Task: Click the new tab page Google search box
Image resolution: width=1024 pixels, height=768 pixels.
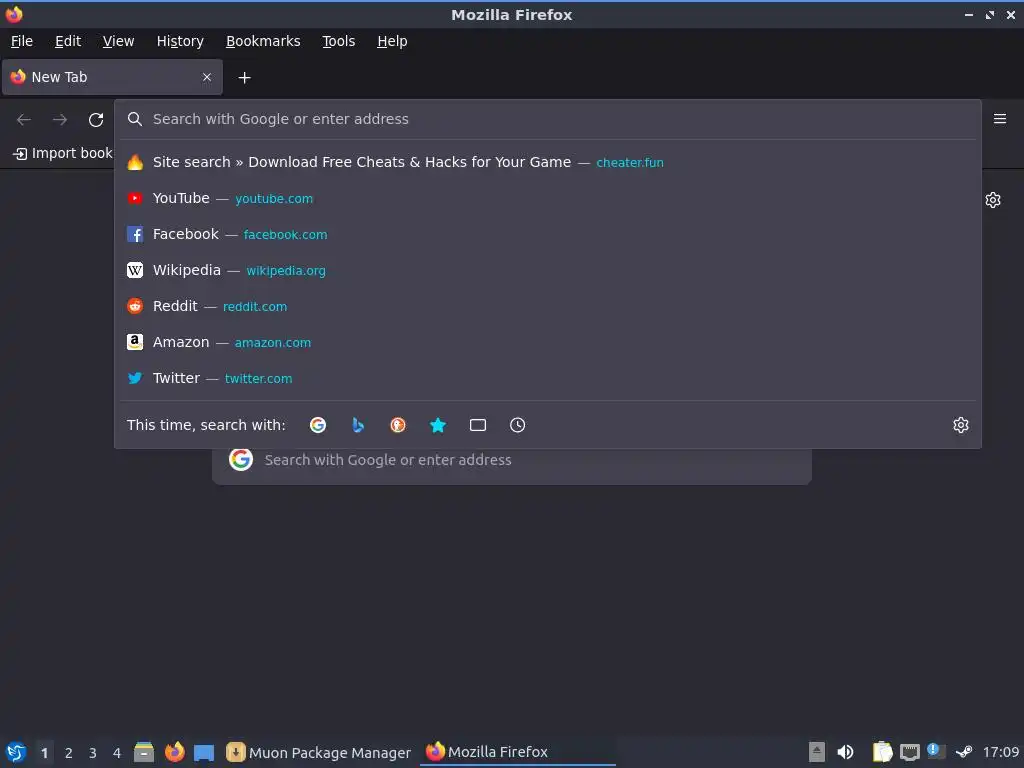Action: pos(512,466)
